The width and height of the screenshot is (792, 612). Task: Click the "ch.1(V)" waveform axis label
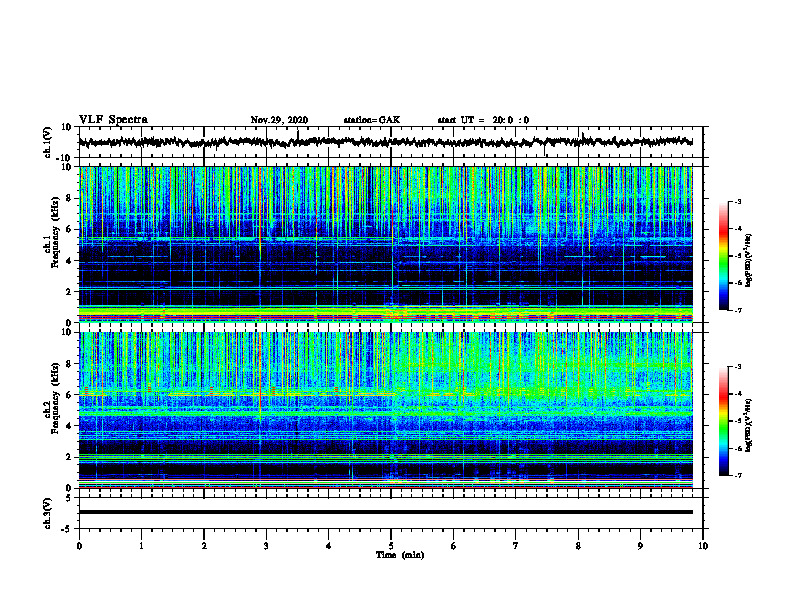(48, 142)
